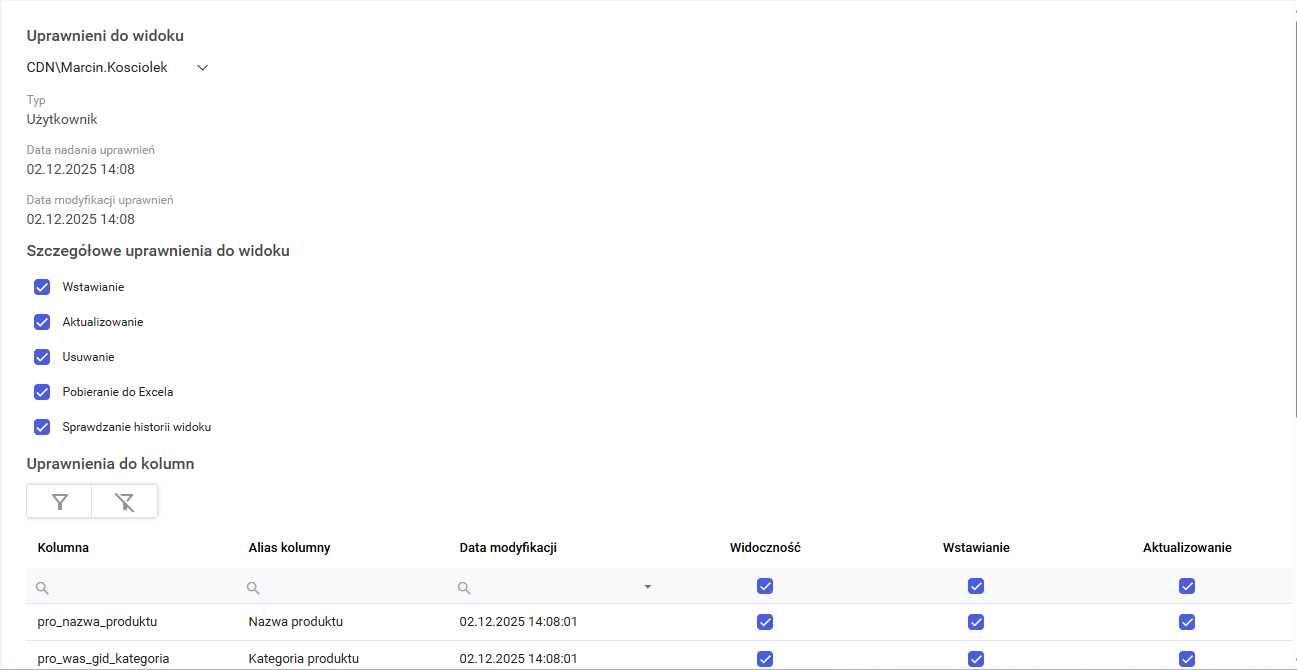
Task: Click search icon in Kolumna filter
Action: pyautogui.click(x=43, y=588)
